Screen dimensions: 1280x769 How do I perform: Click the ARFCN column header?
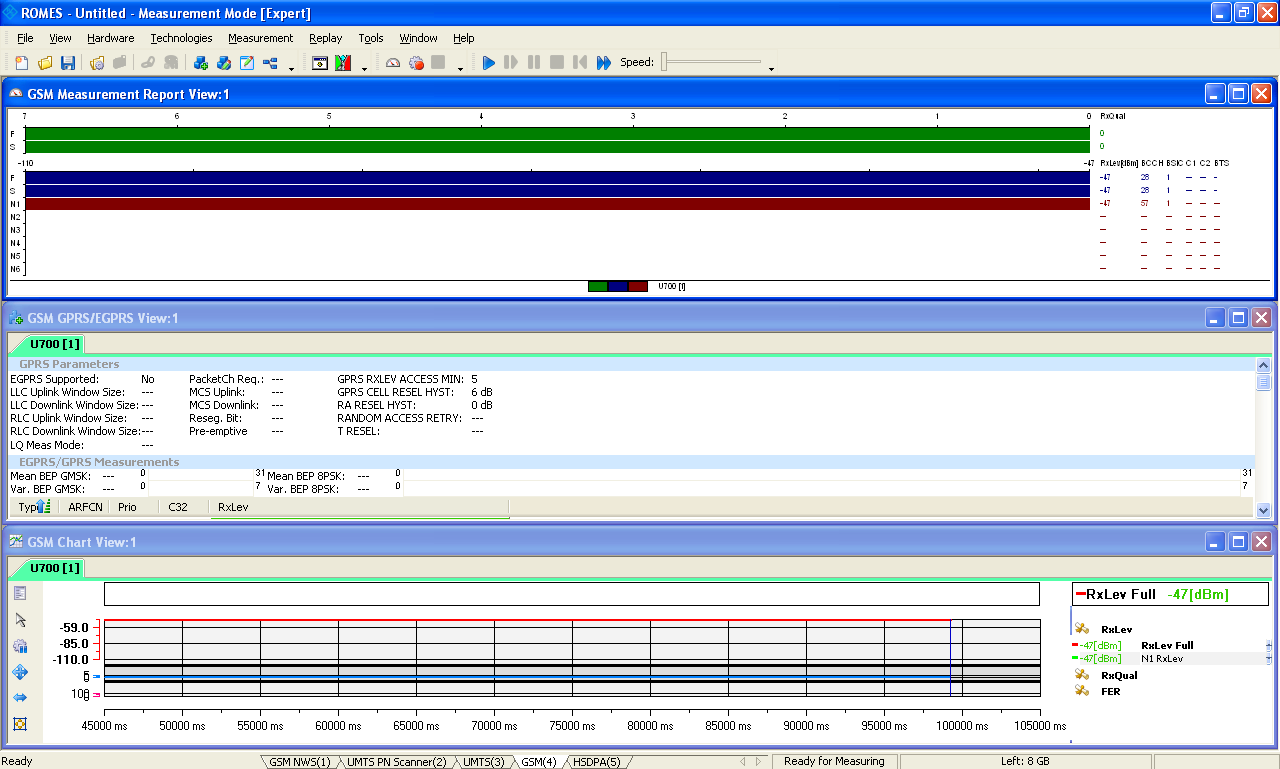click(x=85, y=507)
